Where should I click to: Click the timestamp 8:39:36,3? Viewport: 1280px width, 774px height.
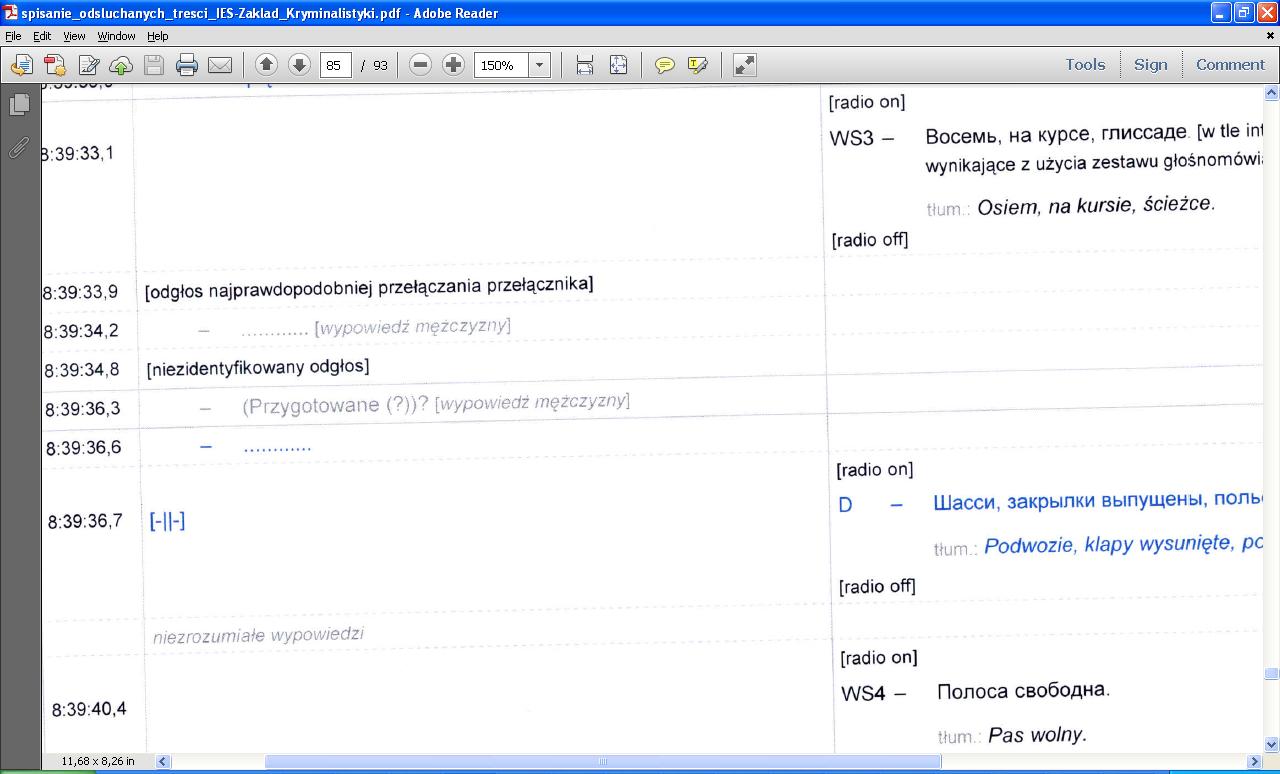pos(82,409)
